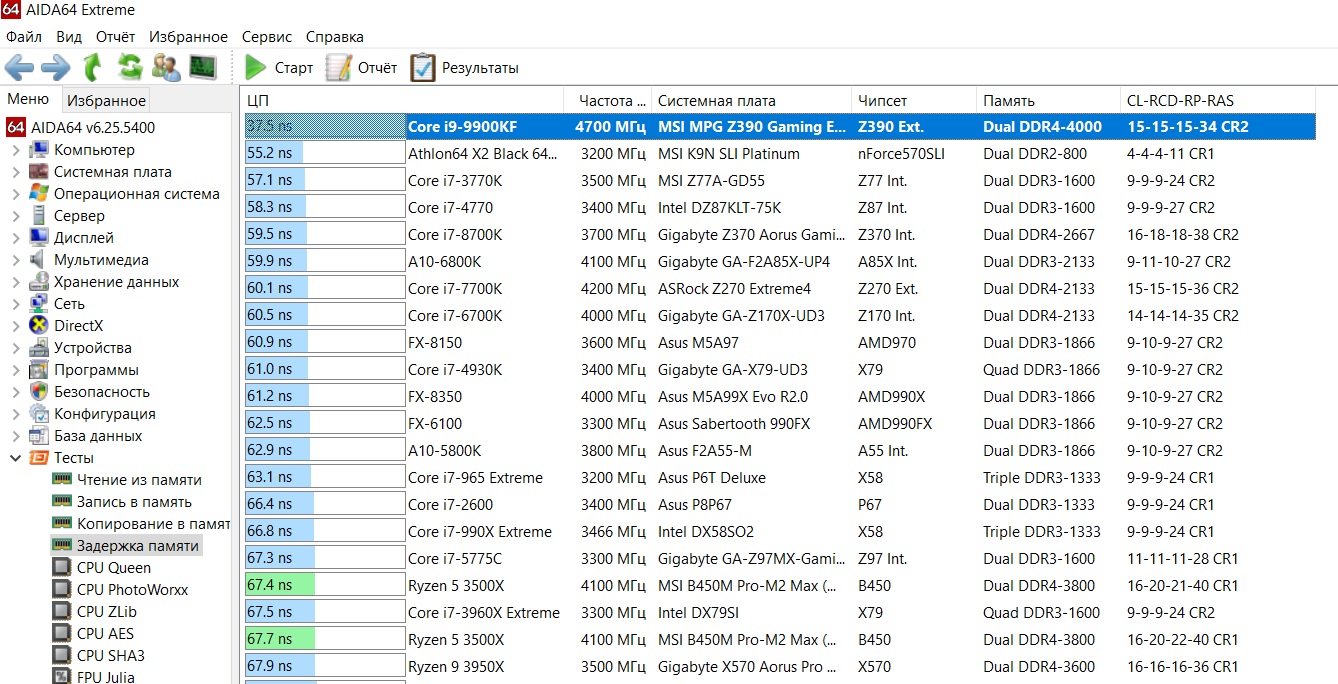Image resolution: width=1338 pixels, height=684 pixels.
Task: Select the Athlon64 X2 Black result row
Action: coord(780,154)
